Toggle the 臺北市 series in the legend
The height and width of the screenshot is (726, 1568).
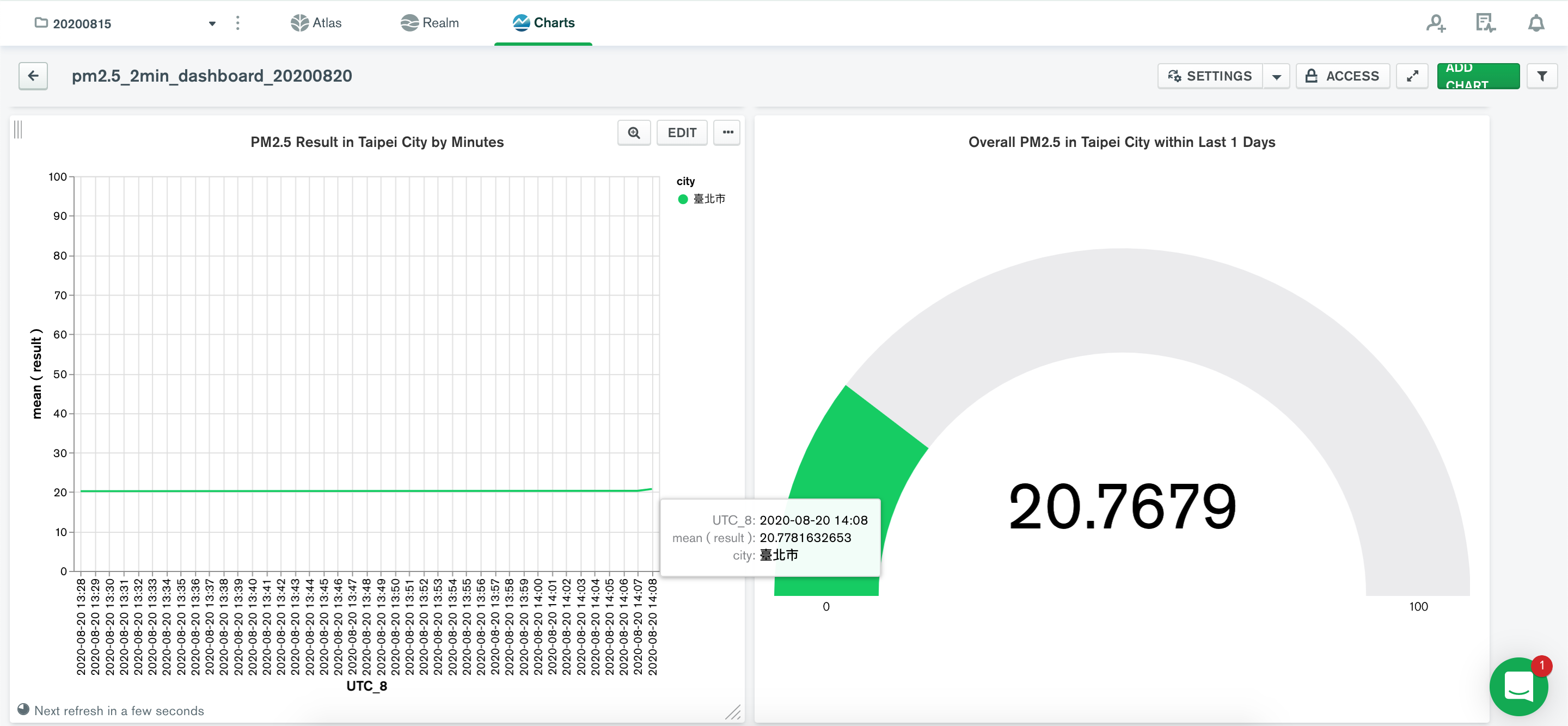tap(708, 199)
